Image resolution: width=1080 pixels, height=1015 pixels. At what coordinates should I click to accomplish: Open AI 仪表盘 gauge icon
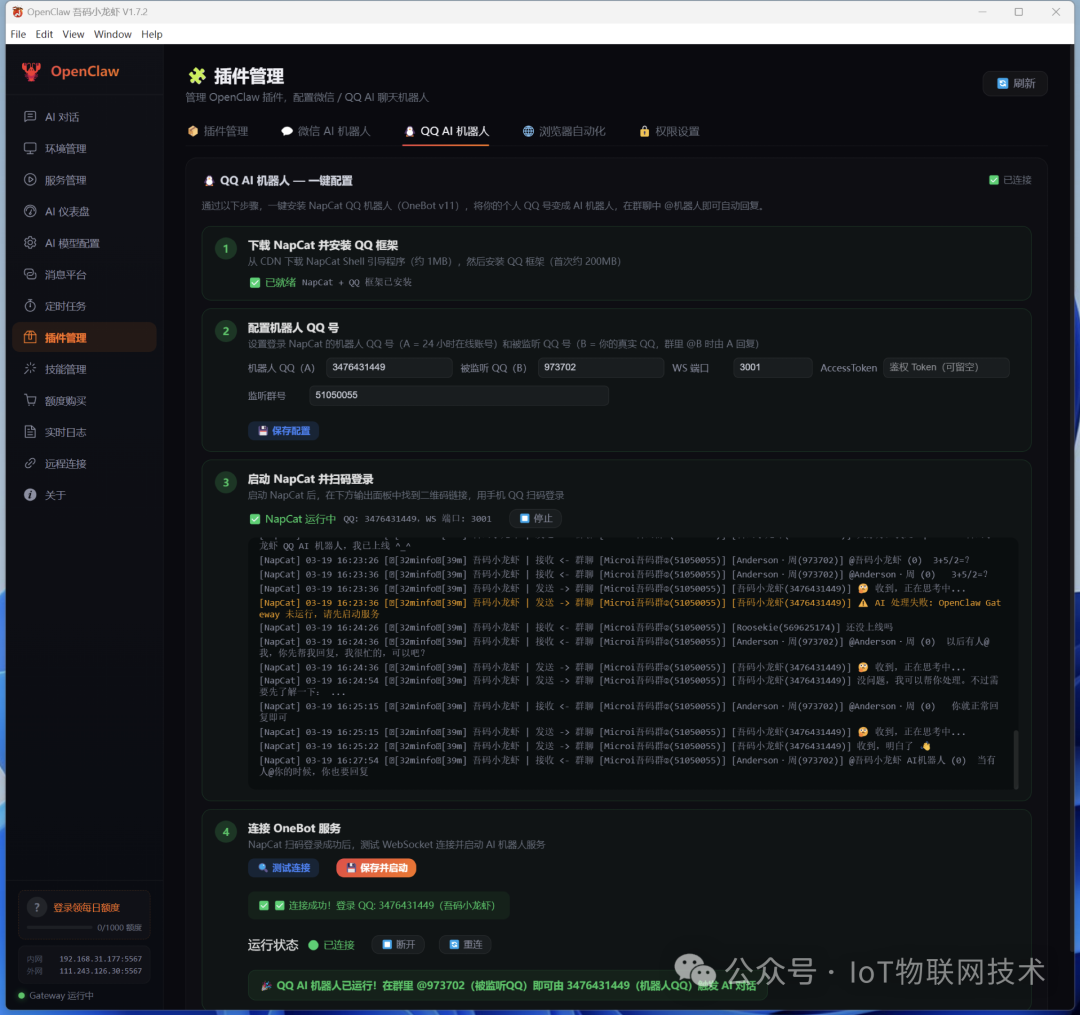pos(30,211)
